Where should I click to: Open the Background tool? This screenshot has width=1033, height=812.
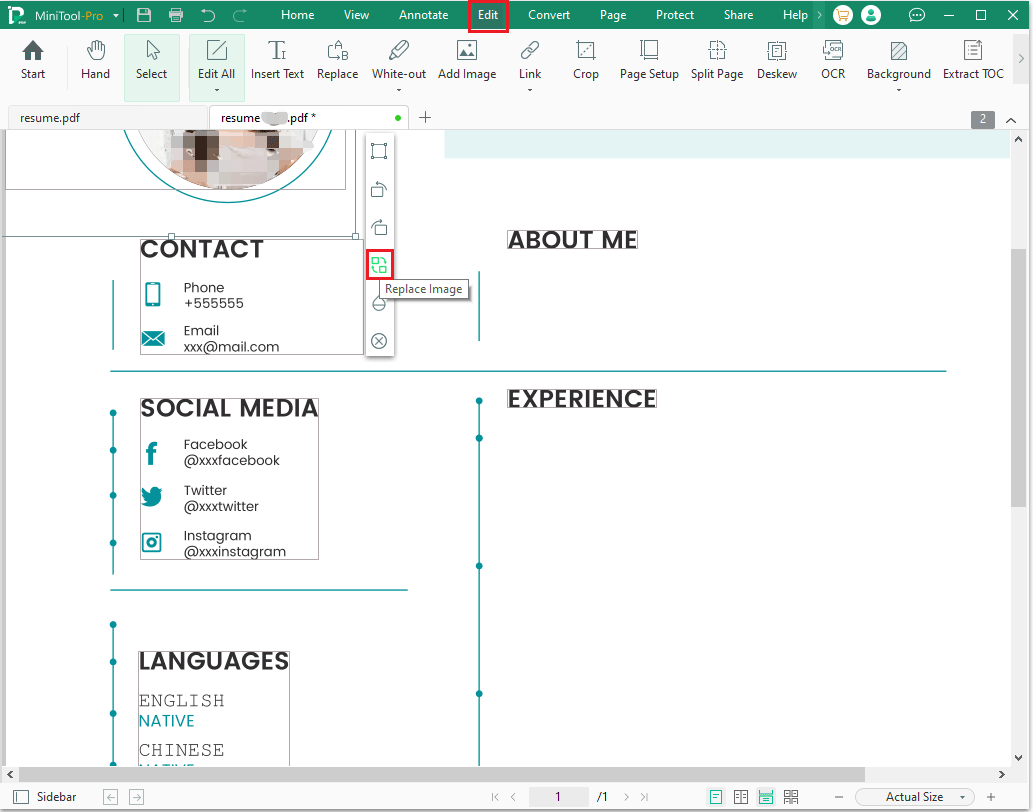[899, 59]
